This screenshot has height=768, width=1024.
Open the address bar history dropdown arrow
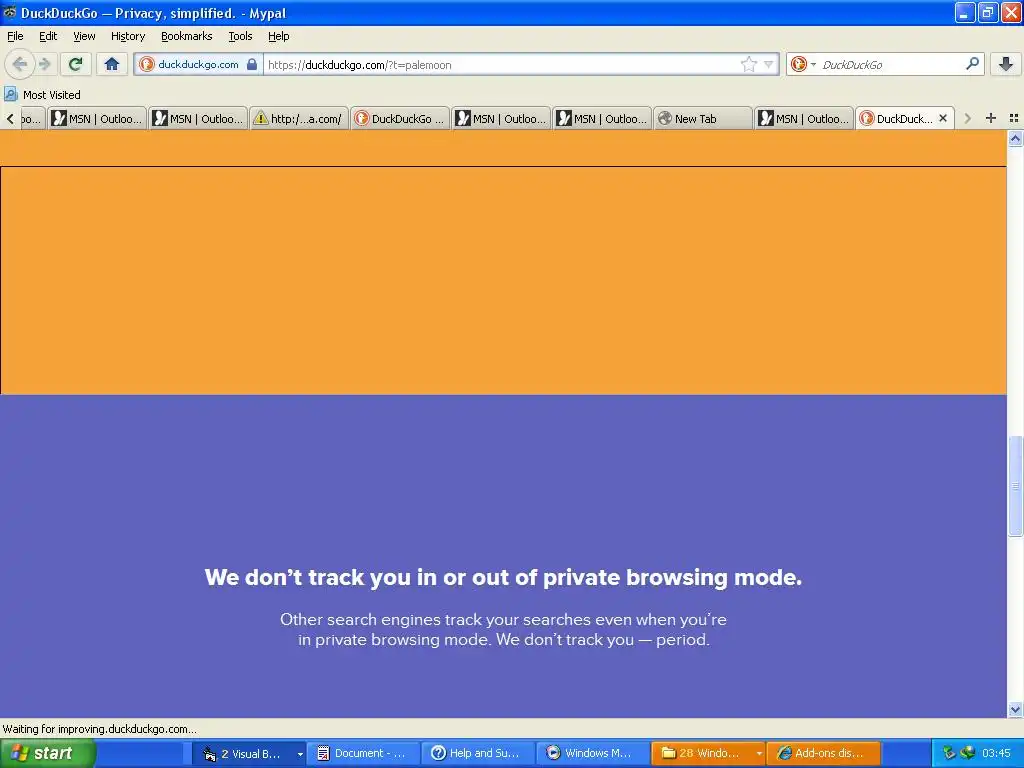(x=769, y=64)
